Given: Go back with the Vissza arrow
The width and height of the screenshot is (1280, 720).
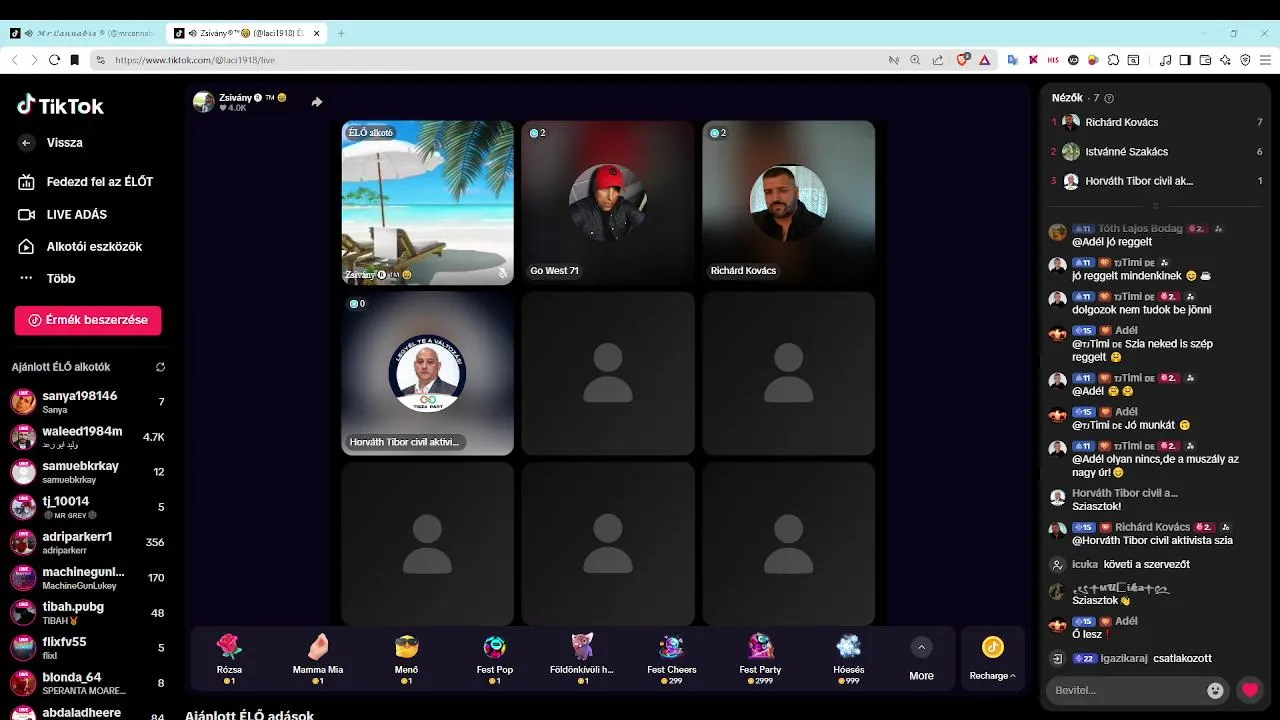Looking at the screenshot, I should pyautogui.click(x=26, y=143).
